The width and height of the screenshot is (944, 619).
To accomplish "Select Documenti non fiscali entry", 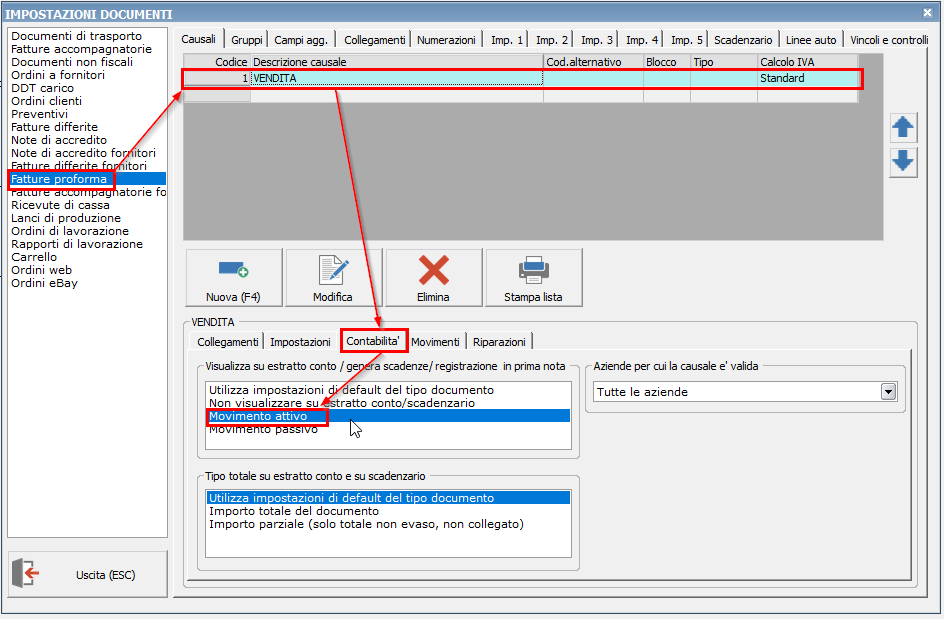I will pos(72,62).
